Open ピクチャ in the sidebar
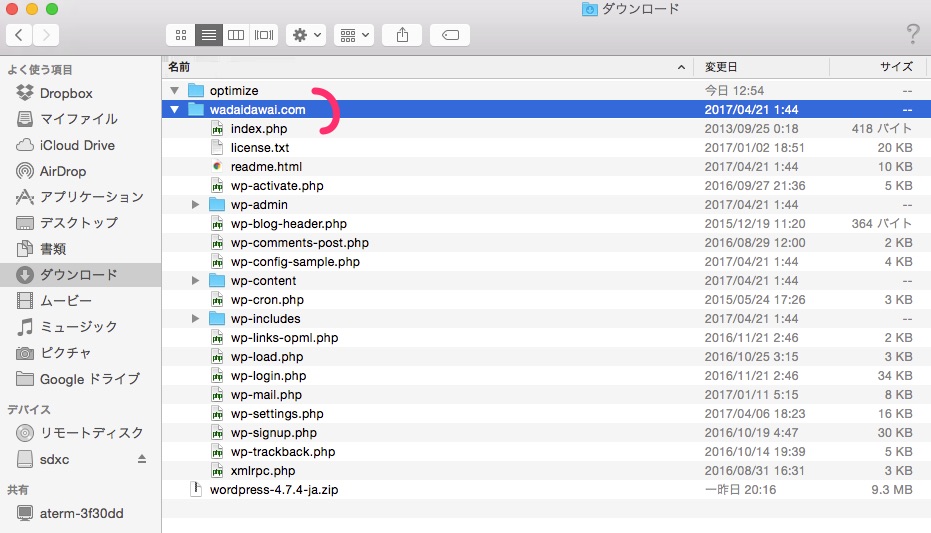 [x=53, y=353]
